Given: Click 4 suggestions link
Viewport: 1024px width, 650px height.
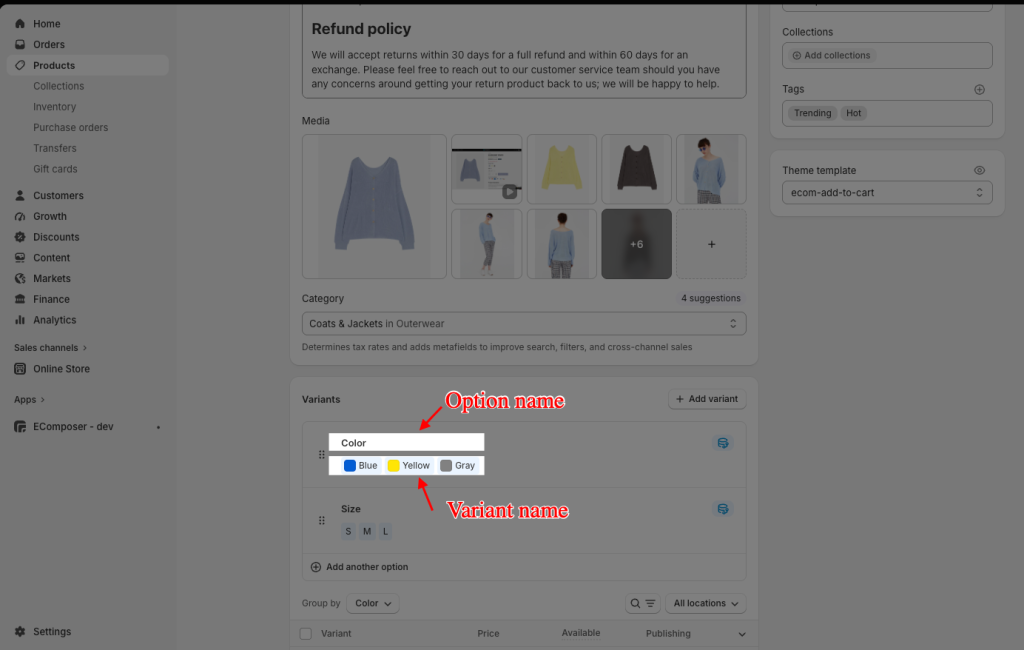Looking at the screenshot, I should pyautogui.click(x=711, y=299).
